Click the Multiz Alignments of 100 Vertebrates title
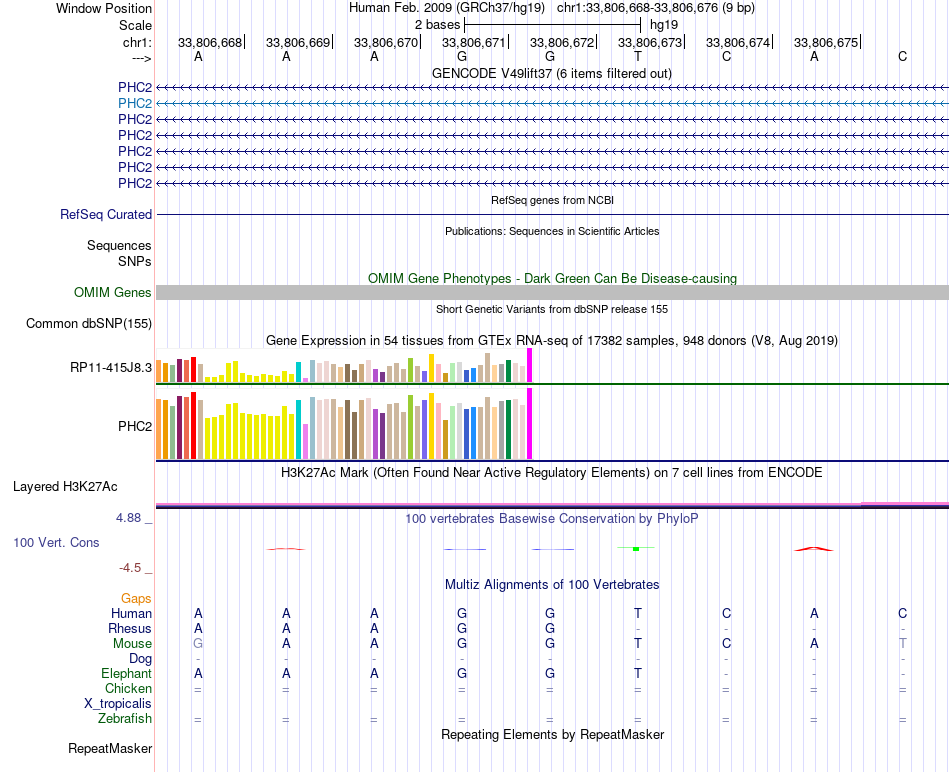Viewport: 950px width, 772px height. (x=552, y=585)
